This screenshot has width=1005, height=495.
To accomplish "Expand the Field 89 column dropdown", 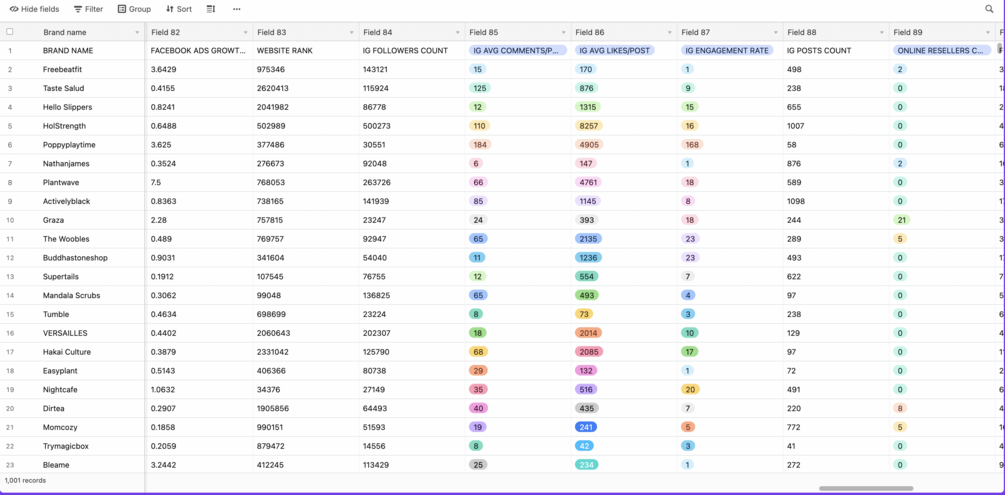I will [988, 32].
